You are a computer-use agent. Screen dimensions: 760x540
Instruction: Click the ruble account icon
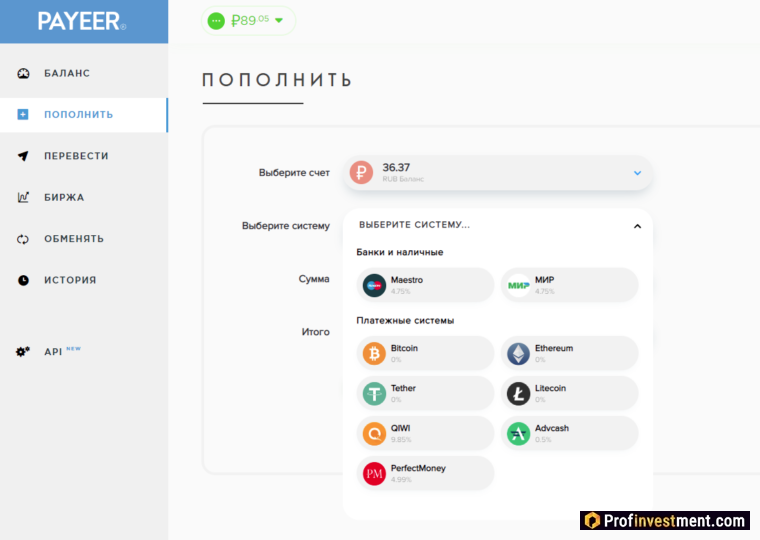362,173
